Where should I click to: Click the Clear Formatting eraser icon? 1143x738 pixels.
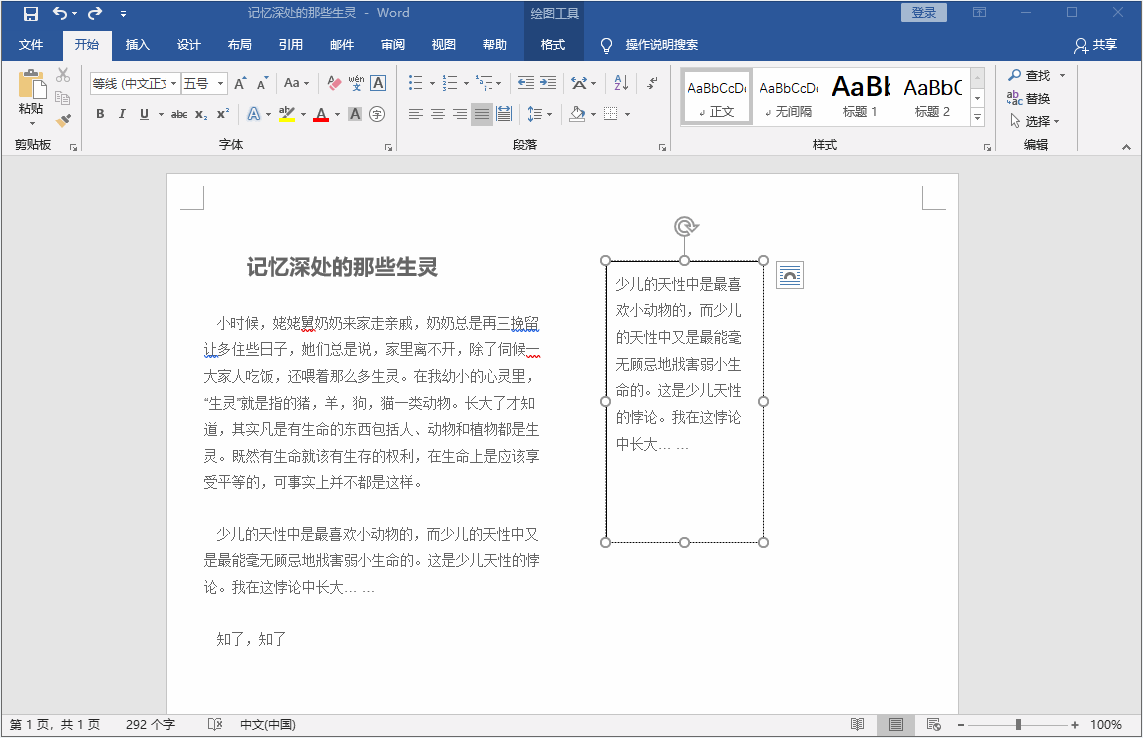point(334,83)
